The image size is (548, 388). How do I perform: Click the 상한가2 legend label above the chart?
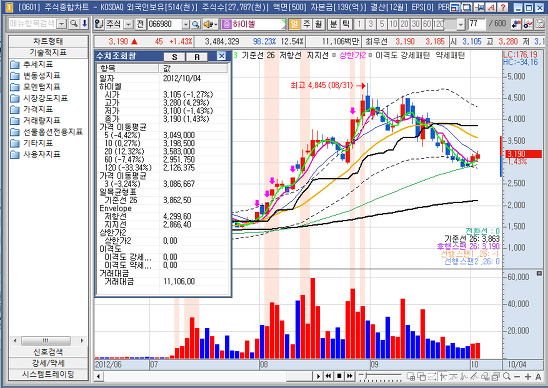352,56
